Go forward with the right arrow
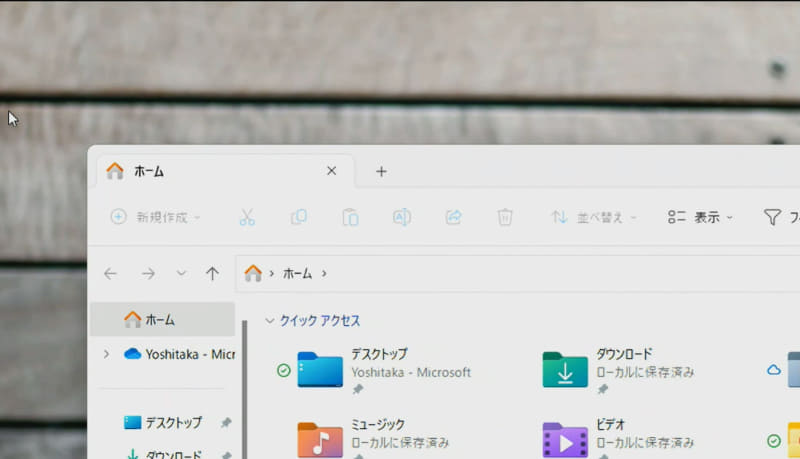The image size is (800, 459). coord(148,274)
